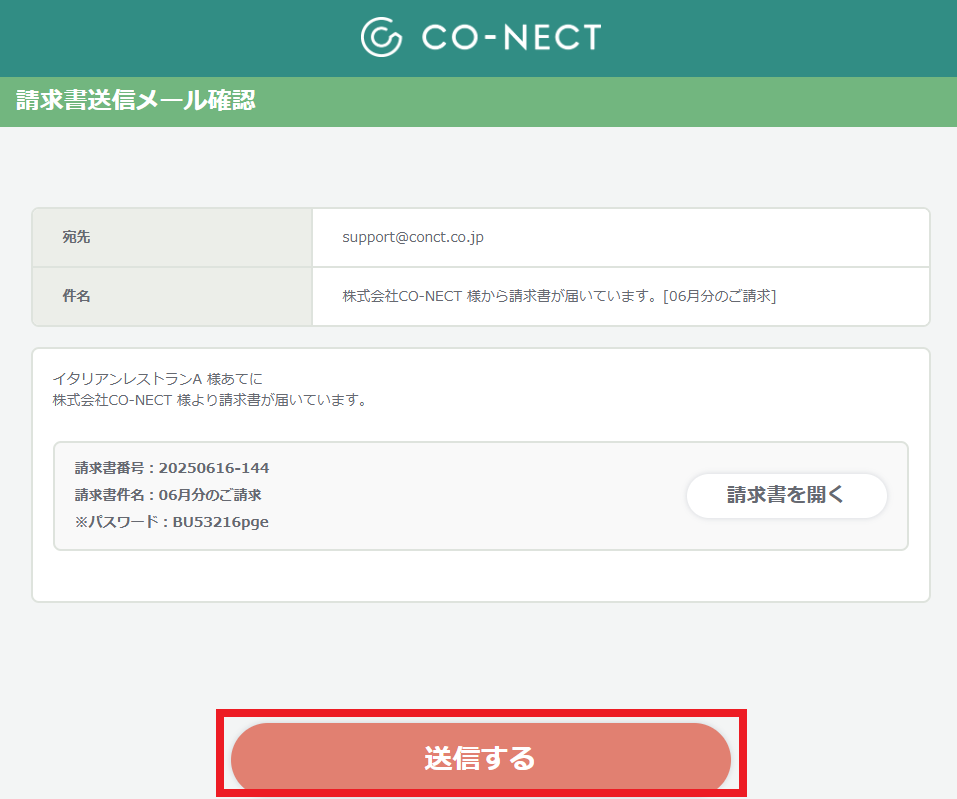The height and width of the screenshot is (799, 957).
Task: Select the recipient email support@conct.co.jp
Action: pos(413,237)
